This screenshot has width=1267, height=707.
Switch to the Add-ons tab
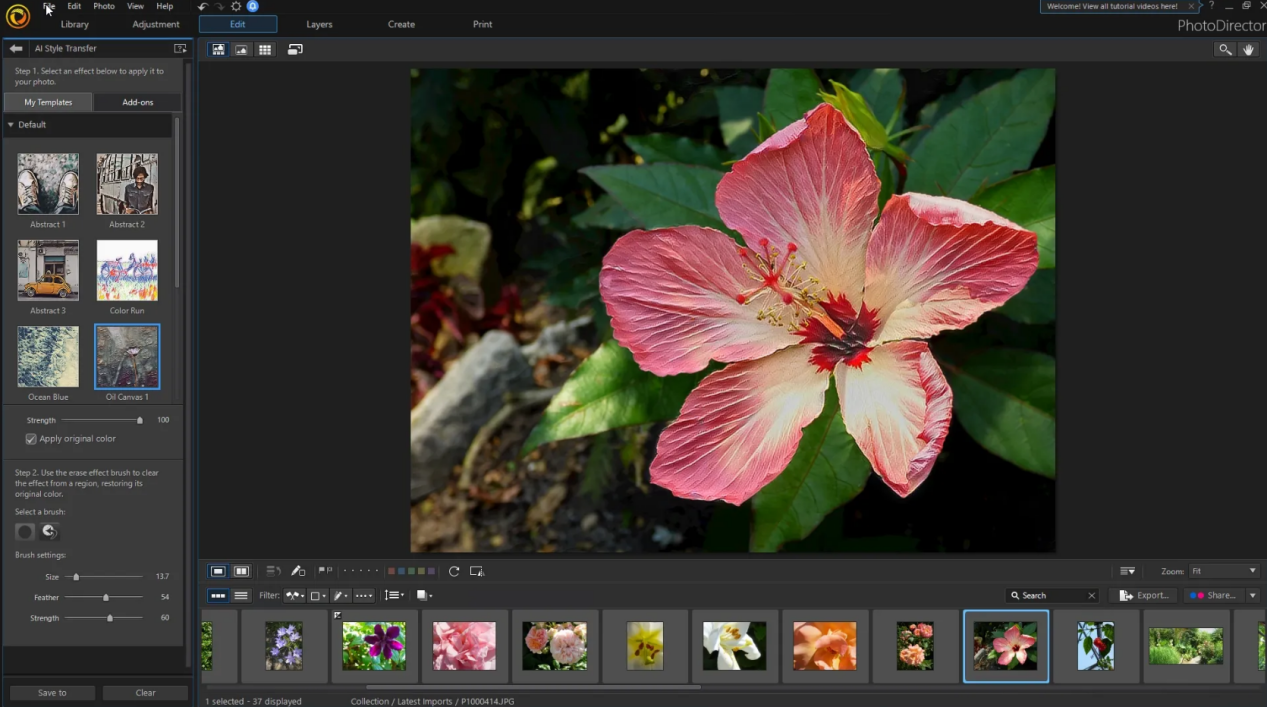point(137,102)
